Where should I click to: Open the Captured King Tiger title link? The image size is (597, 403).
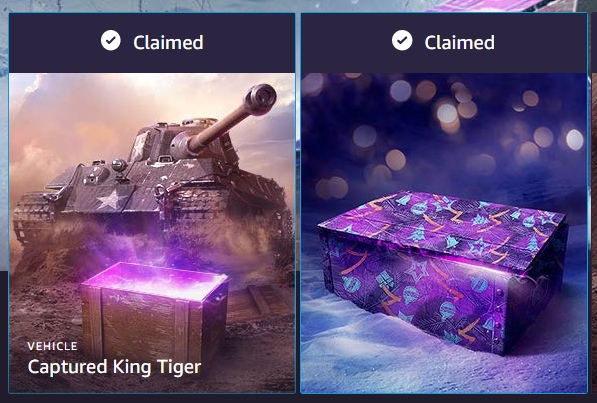[x=114, y=368]
